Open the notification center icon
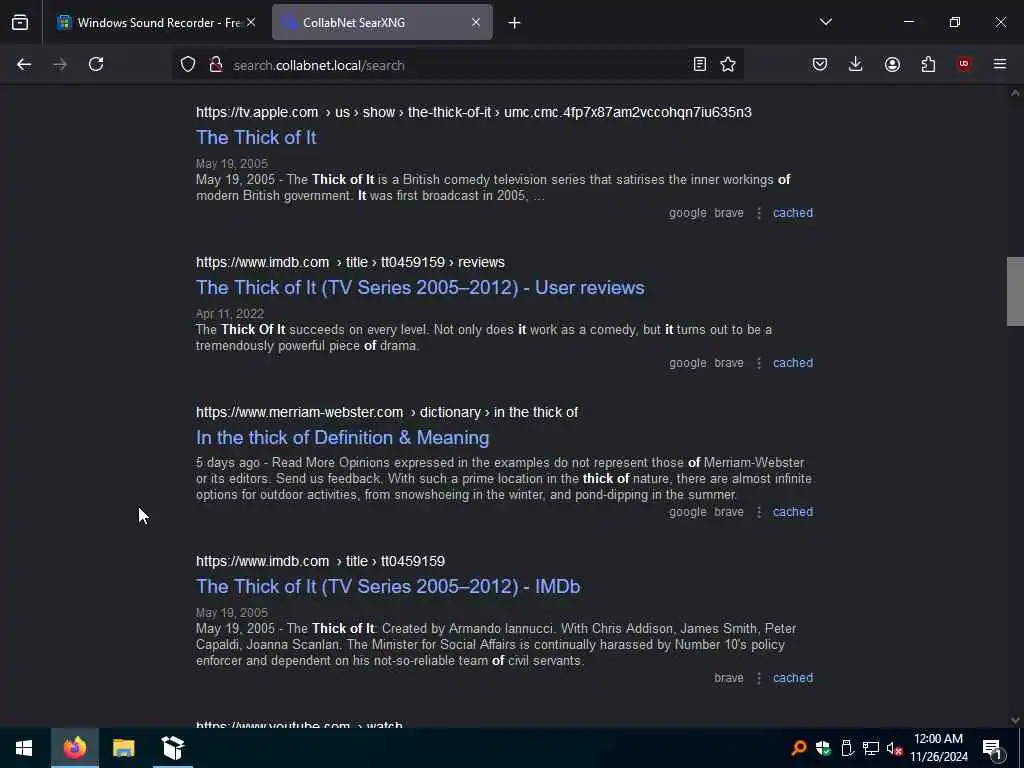1024x768 pixels. (993, 748)
